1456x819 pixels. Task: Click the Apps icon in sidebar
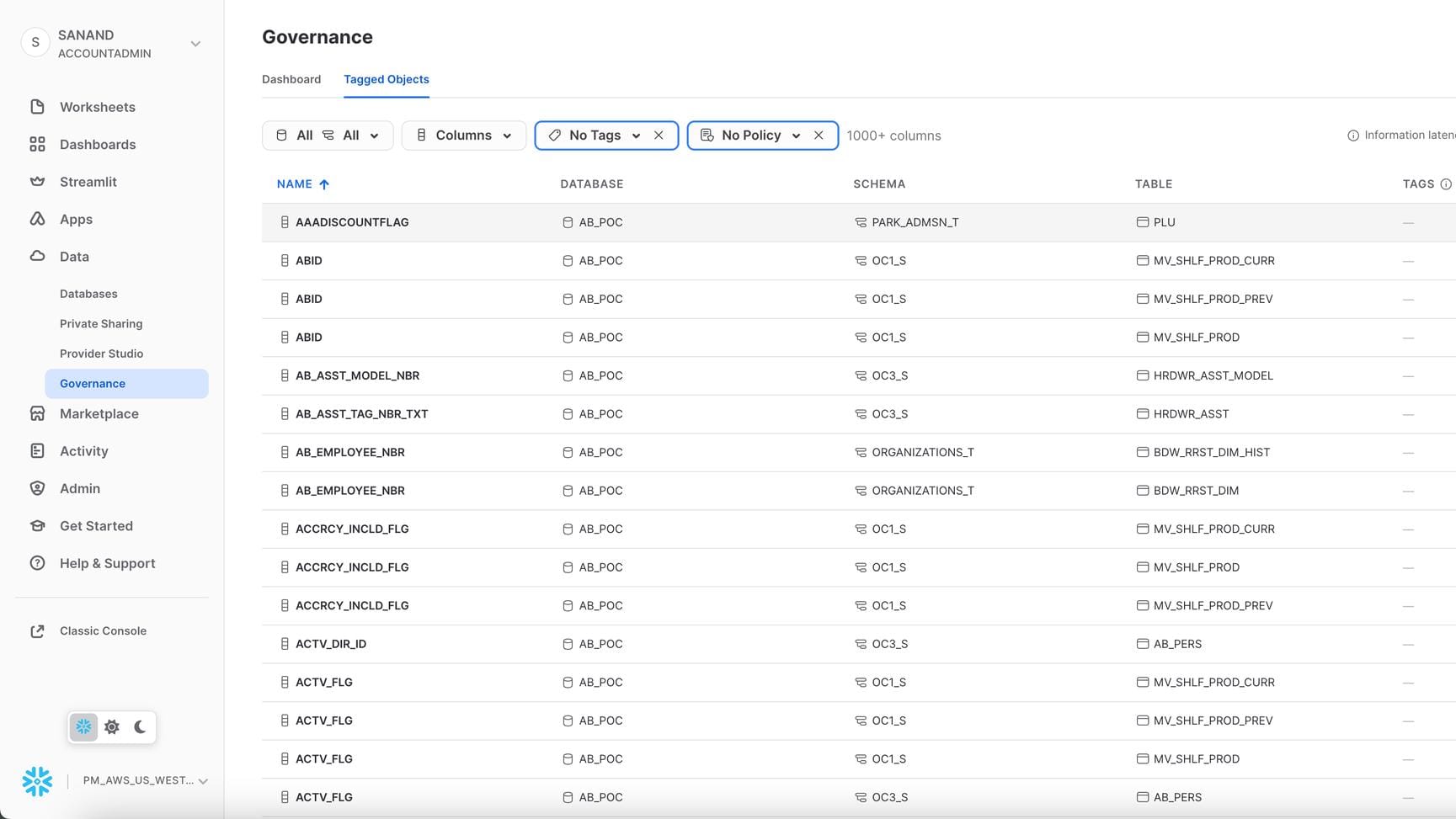[x=37, y=219]
